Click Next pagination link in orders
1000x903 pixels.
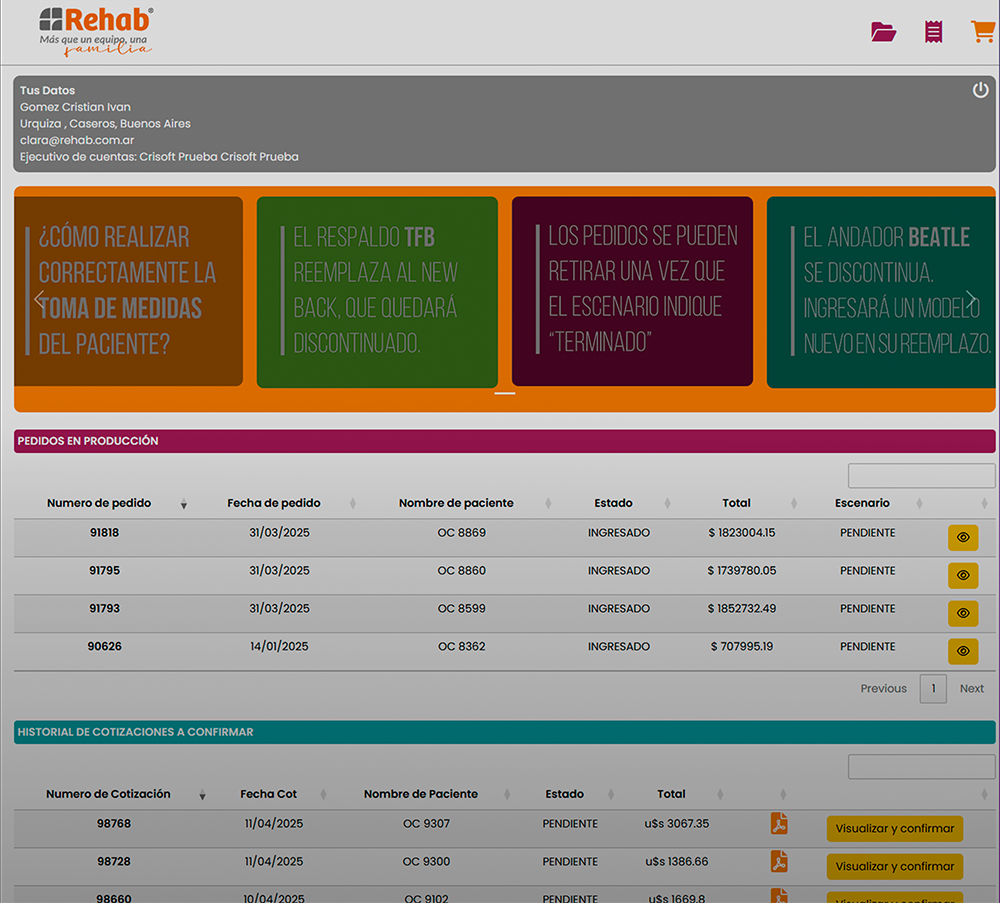click(x=971, y=688)
